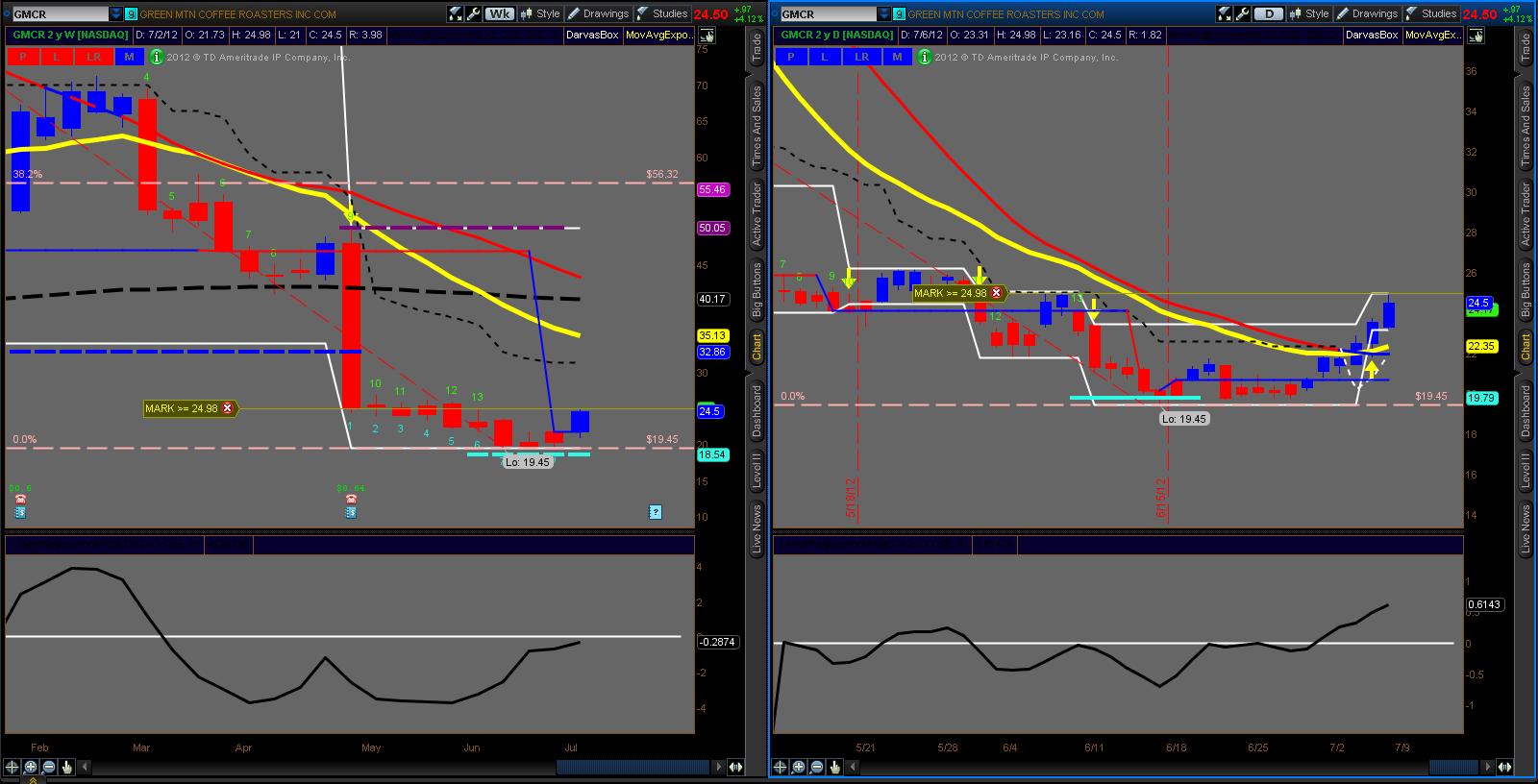Open Big Buttons tab on weekly chart
The height and width of the screenshot is (784, 1538).
757,289
